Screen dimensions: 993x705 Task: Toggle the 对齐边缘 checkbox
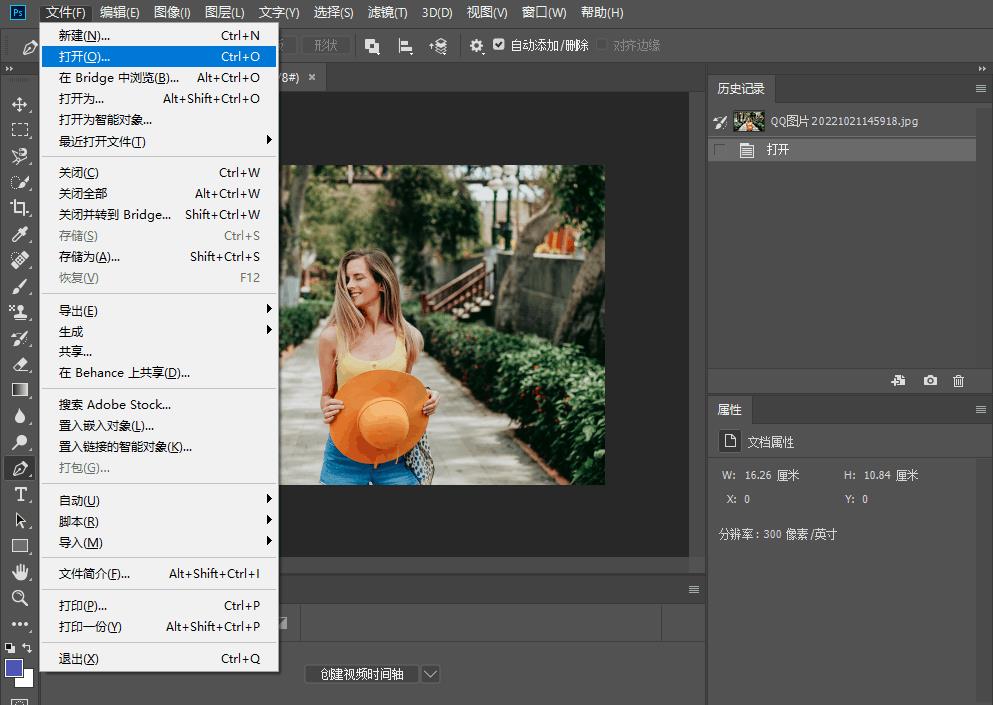(x=602, y=45)
